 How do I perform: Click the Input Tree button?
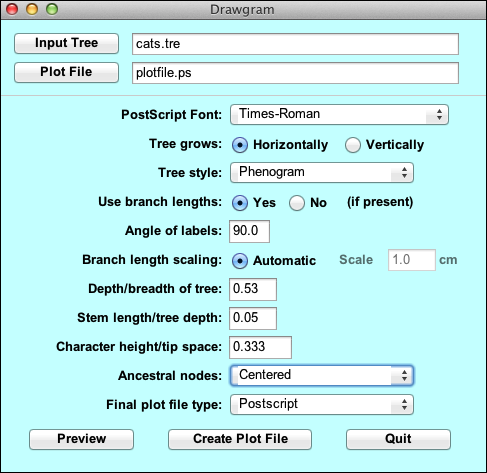click(66, 43)
